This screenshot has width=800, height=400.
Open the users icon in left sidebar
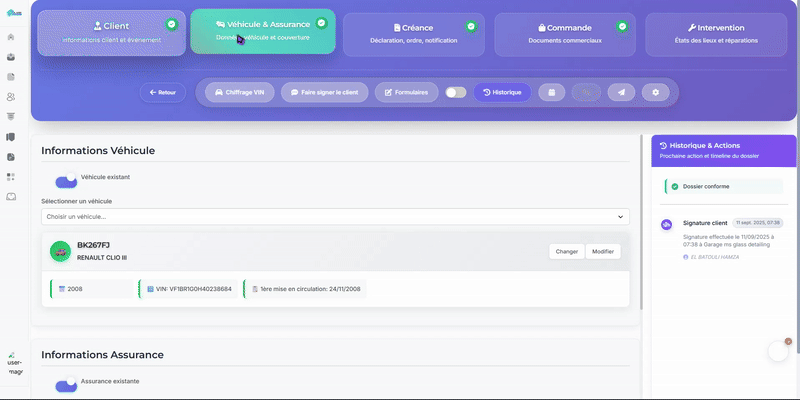click(x=11, y=97)
